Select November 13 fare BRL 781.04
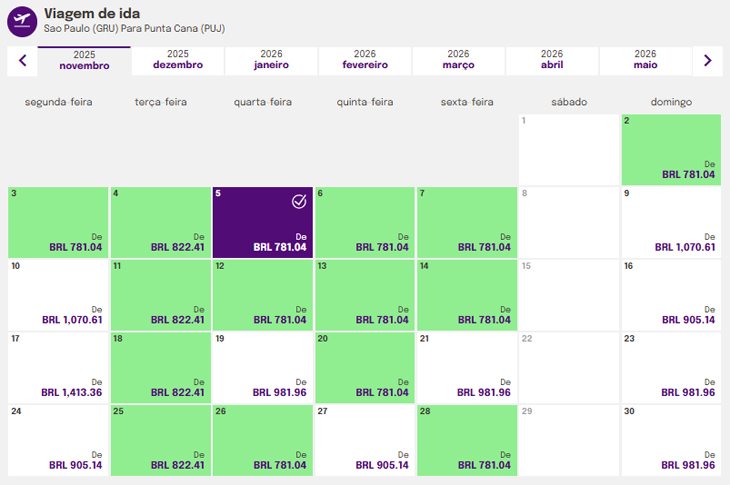The height and width of the screenshot is (485, 730). [x=364, y=295]
